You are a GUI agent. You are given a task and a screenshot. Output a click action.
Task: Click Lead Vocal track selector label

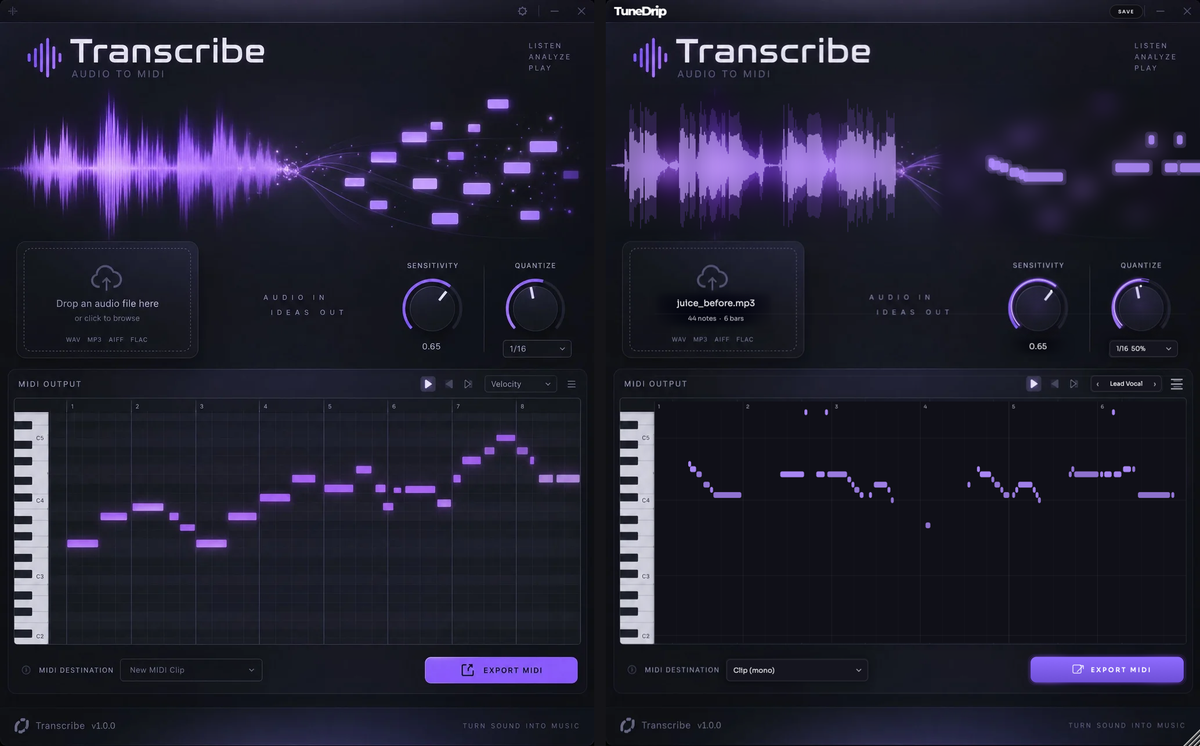(1126, 384)
